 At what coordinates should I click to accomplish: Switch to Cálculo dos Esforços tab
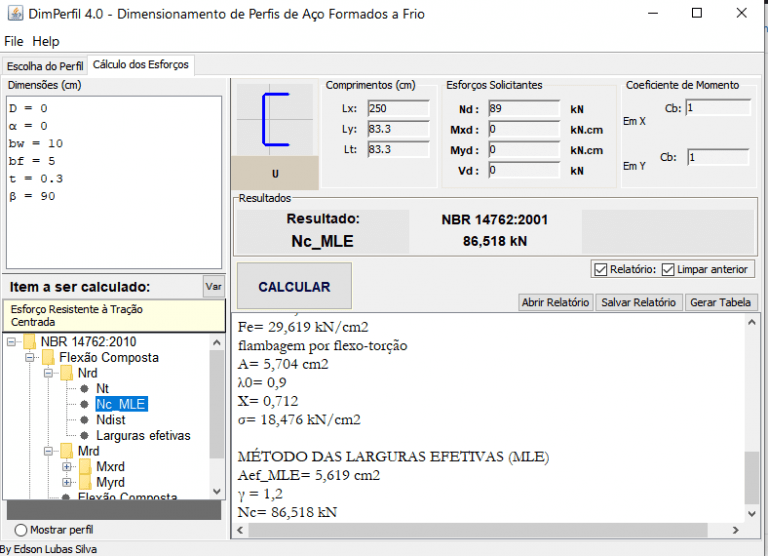[x=141, y=65]
